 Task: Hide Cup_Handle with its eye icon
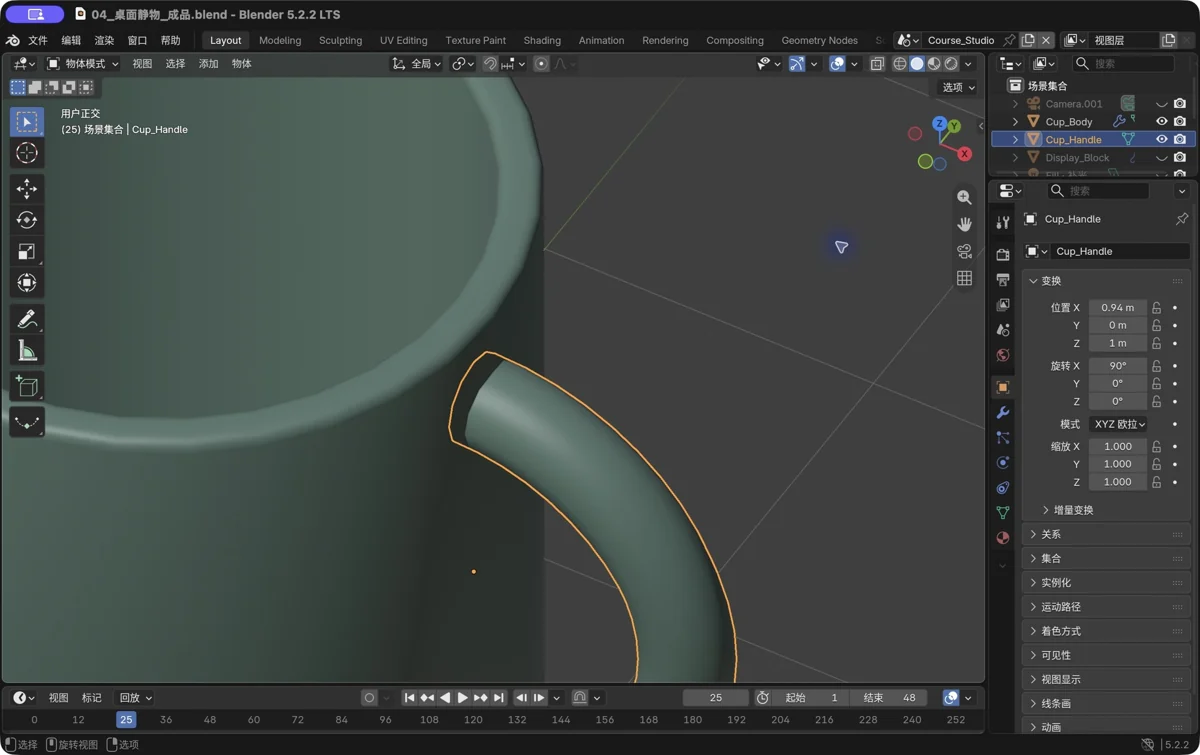click(1162, 140)
